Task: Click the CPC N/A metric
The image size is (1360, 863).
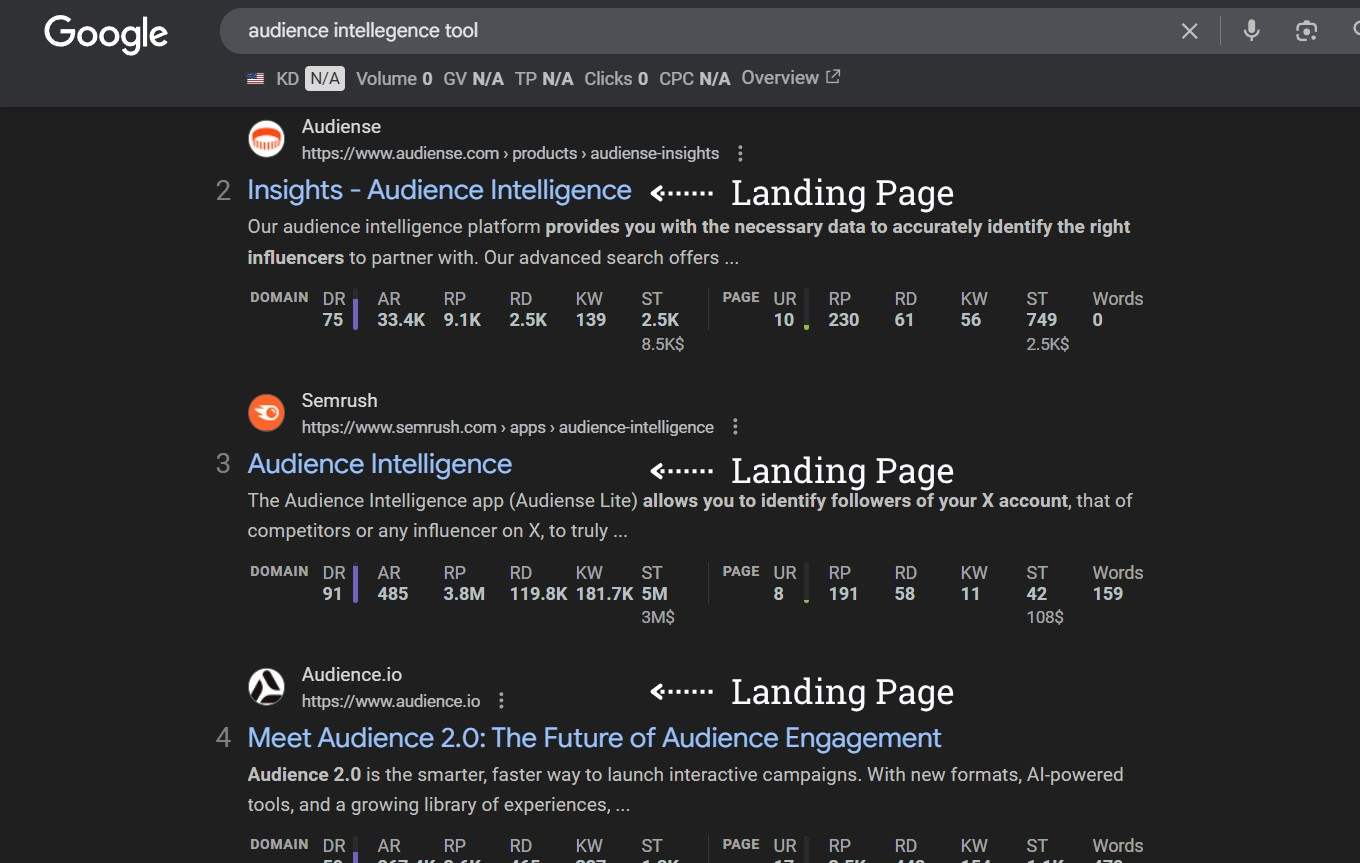Action: coord(695,79)
